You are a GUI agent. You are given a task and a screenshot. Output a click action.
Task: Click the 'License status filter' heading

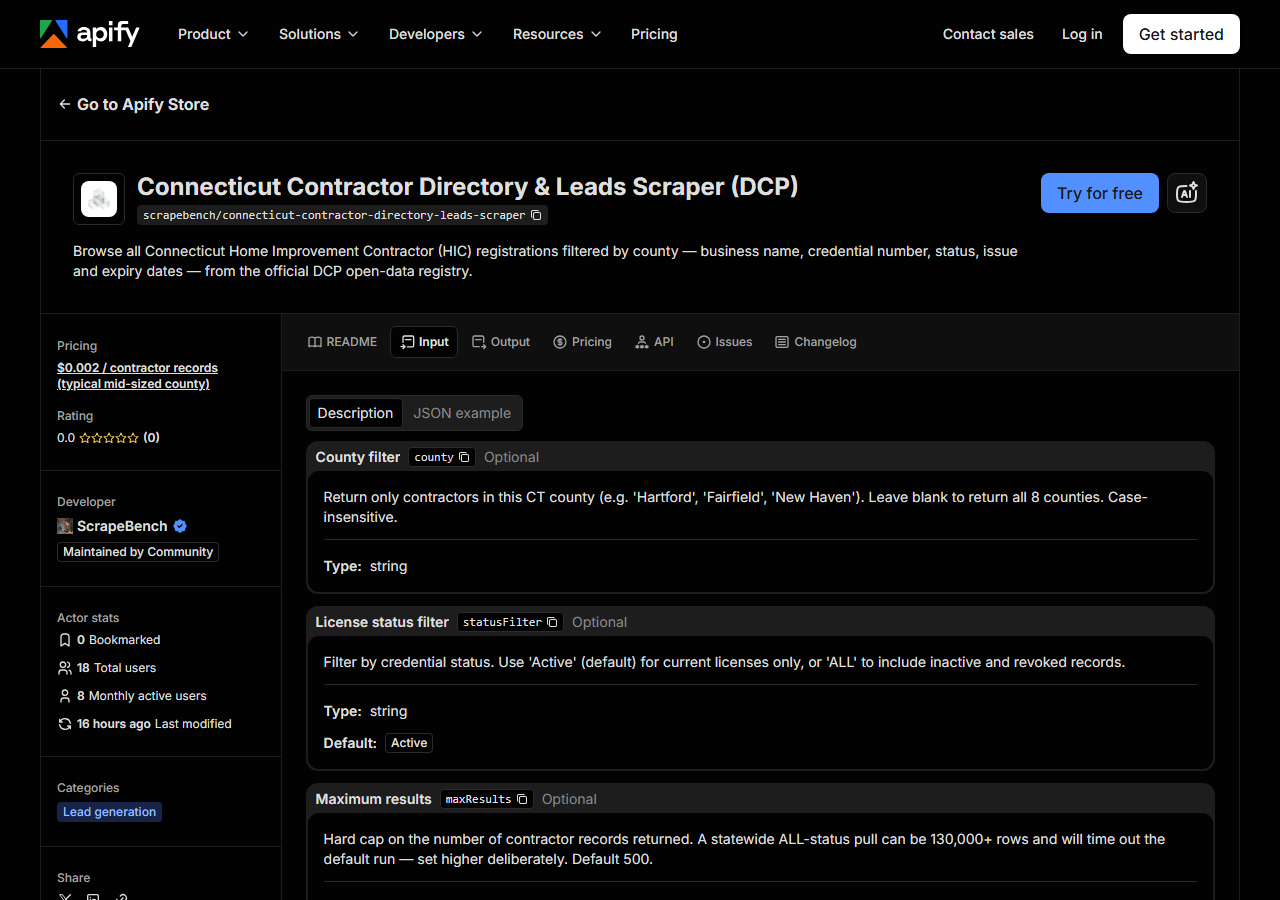click(382, 622)
